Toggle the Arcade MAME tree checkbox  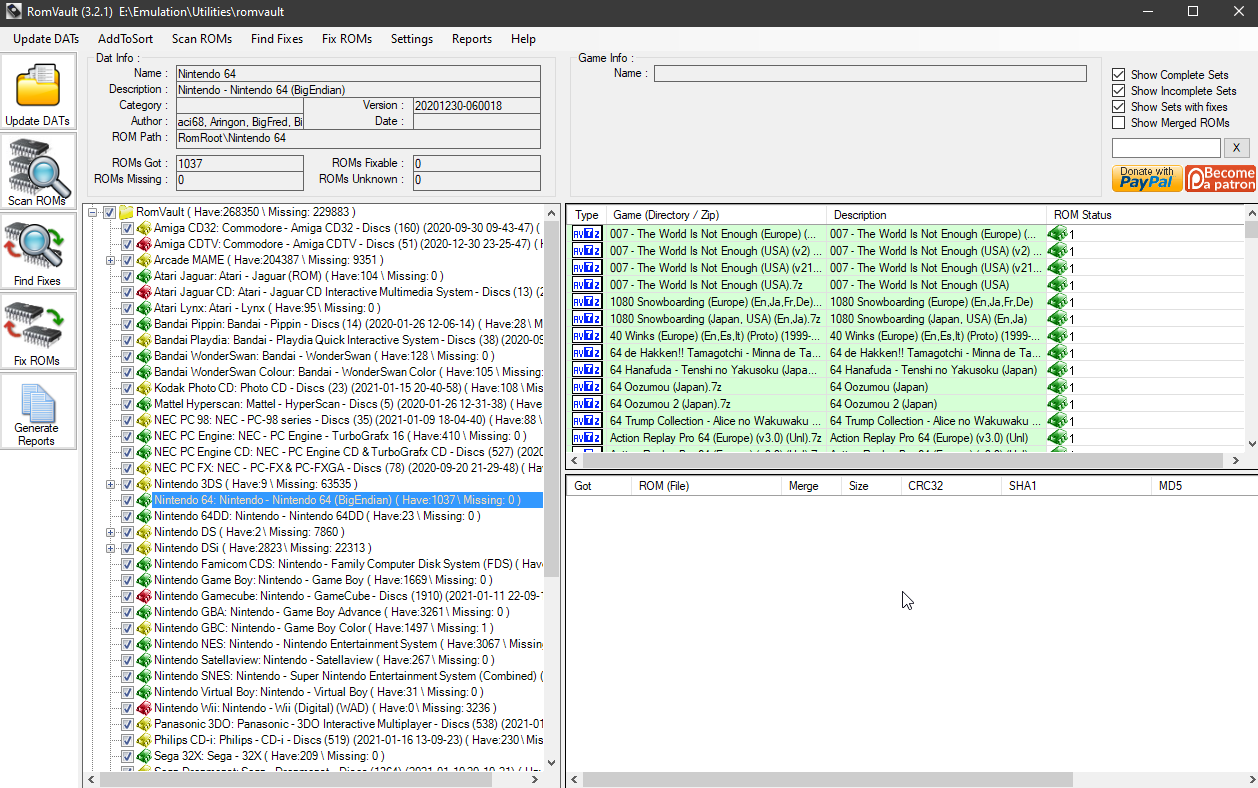point(127,260)
